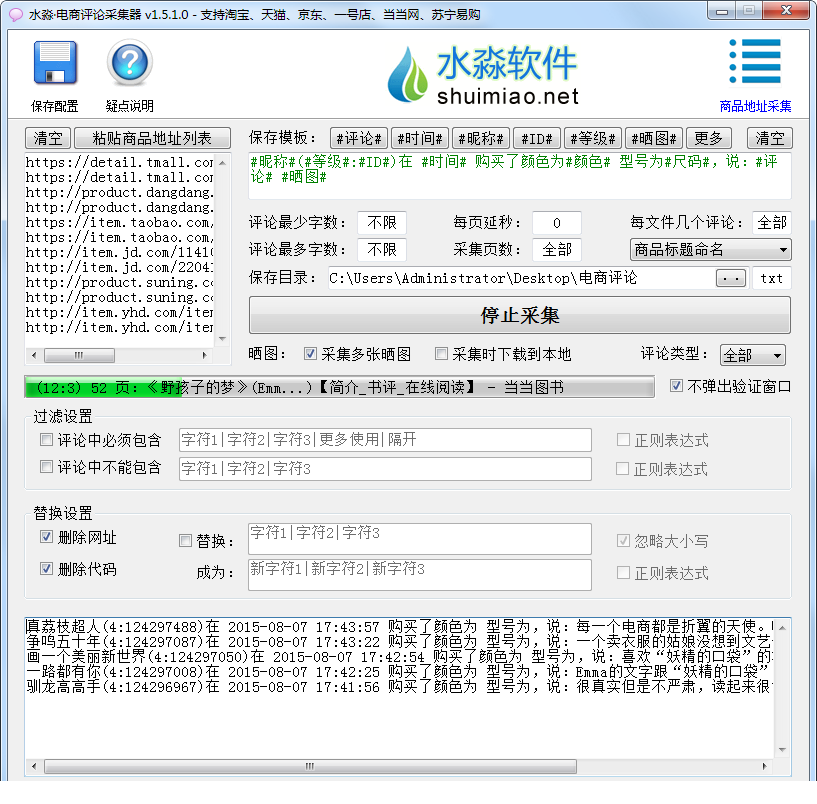The image size is (817, 804).
Task: Edit the 每页延秒 field
Action: click(556, 223)
